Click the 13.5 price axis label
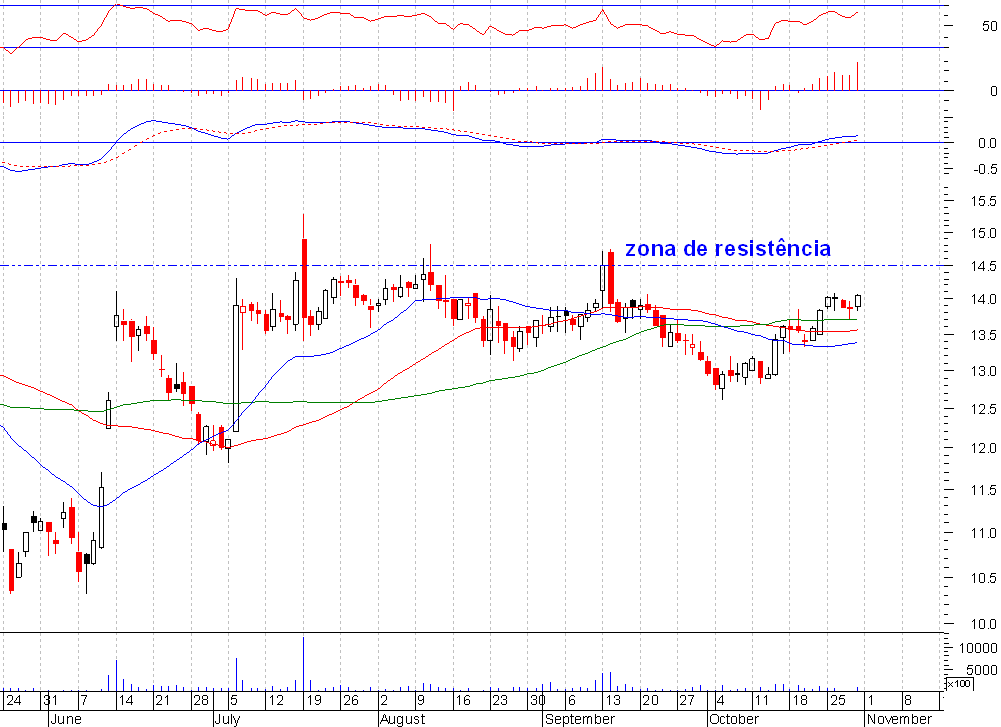1001x727 pixels. [984, 336]
